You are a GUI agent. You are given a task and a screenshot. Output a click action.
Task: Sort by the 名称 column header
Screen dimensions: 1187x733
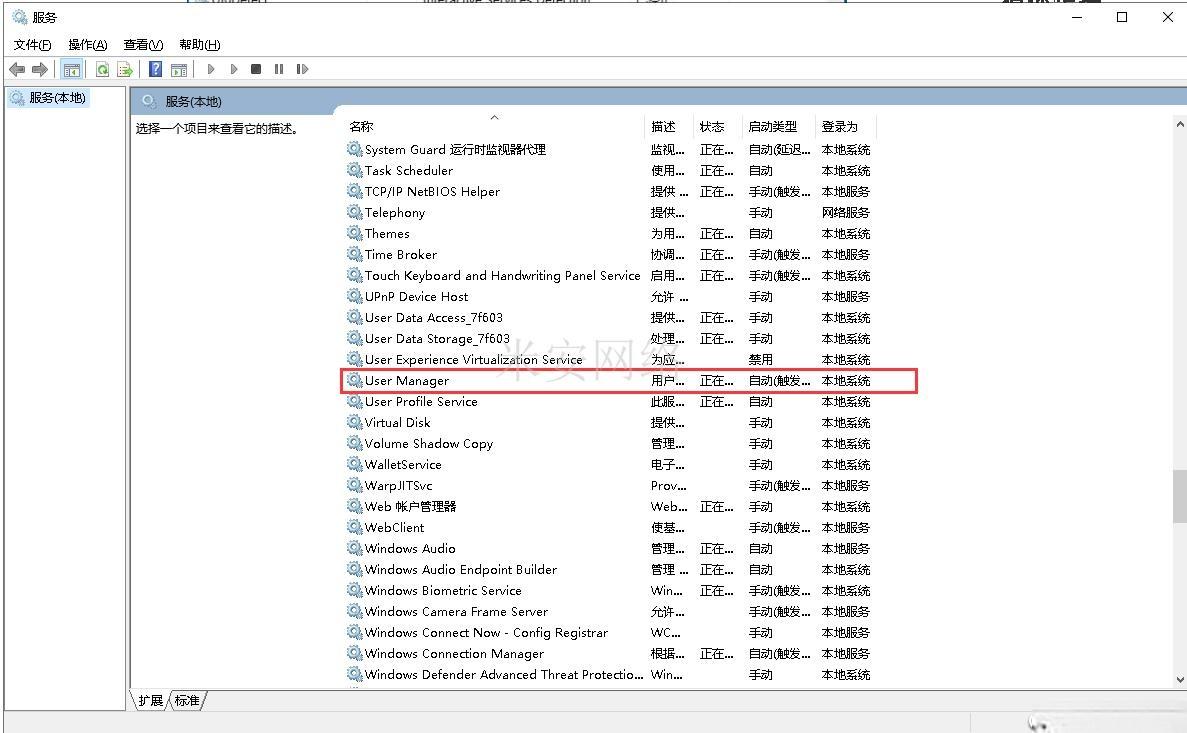coord(361,127)
